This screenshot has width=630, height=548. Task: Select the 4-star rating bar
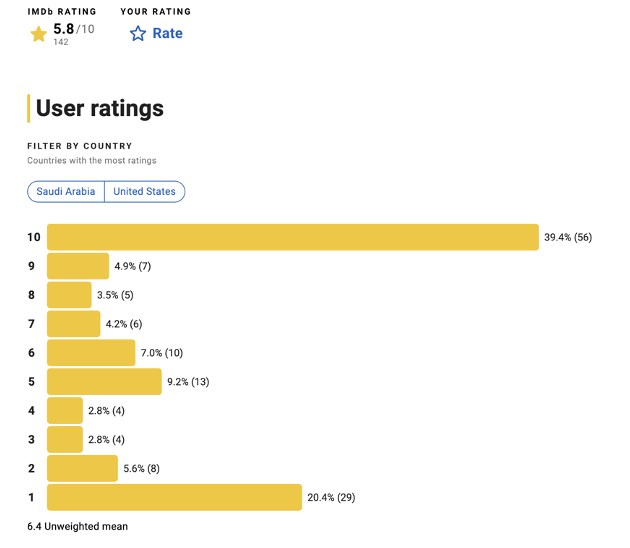(x=65, y=411)
